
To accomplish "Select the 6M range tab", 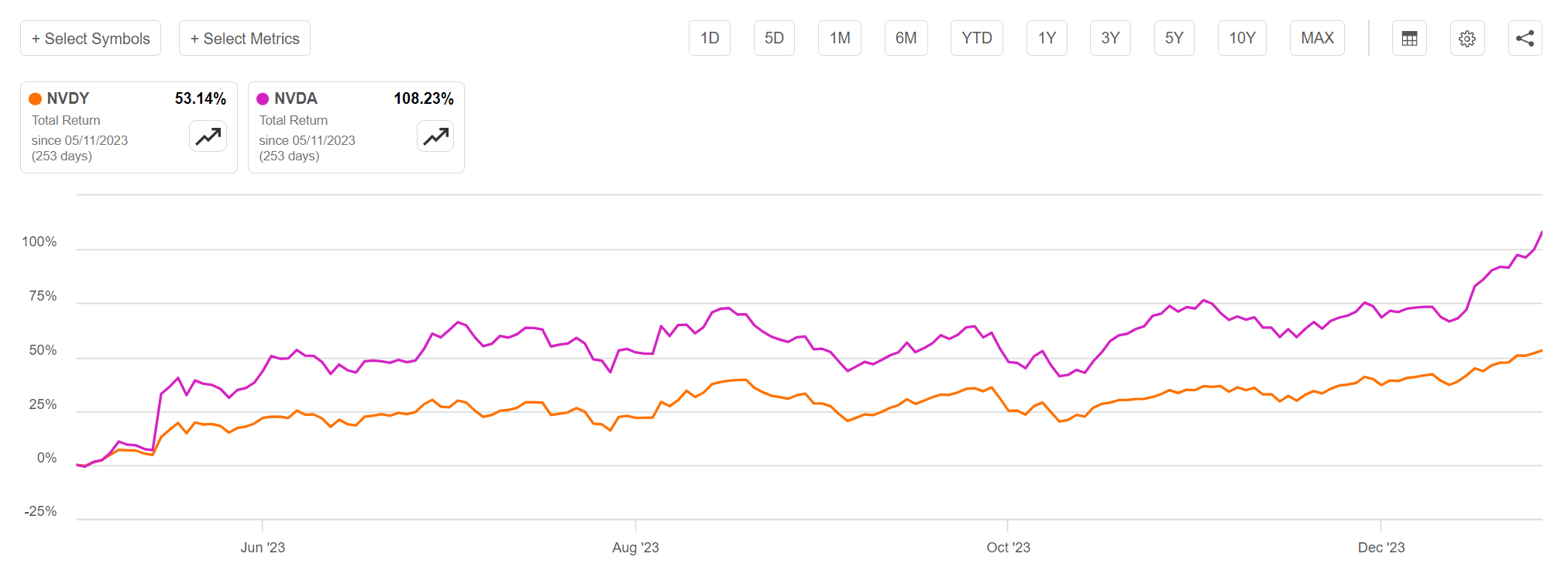I will pos(906,37).
